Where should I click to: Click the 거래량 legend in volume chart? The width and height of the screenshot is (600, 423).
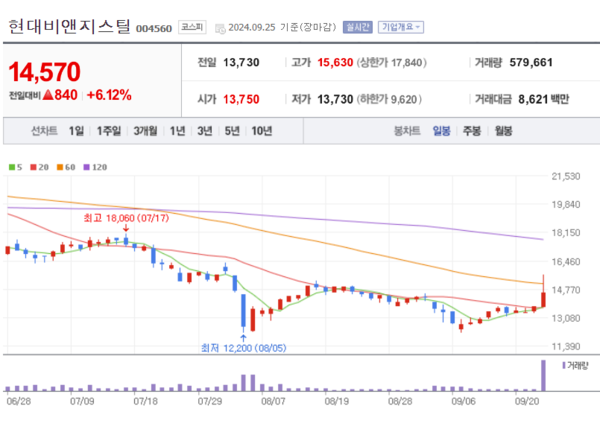click(x=575, y=366)
